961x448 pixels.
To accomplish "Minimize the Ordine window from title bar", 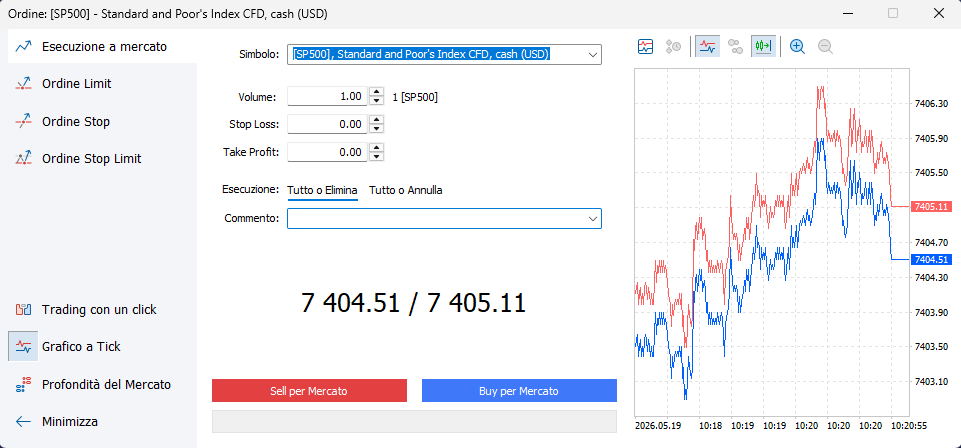I will click(848, 13).
